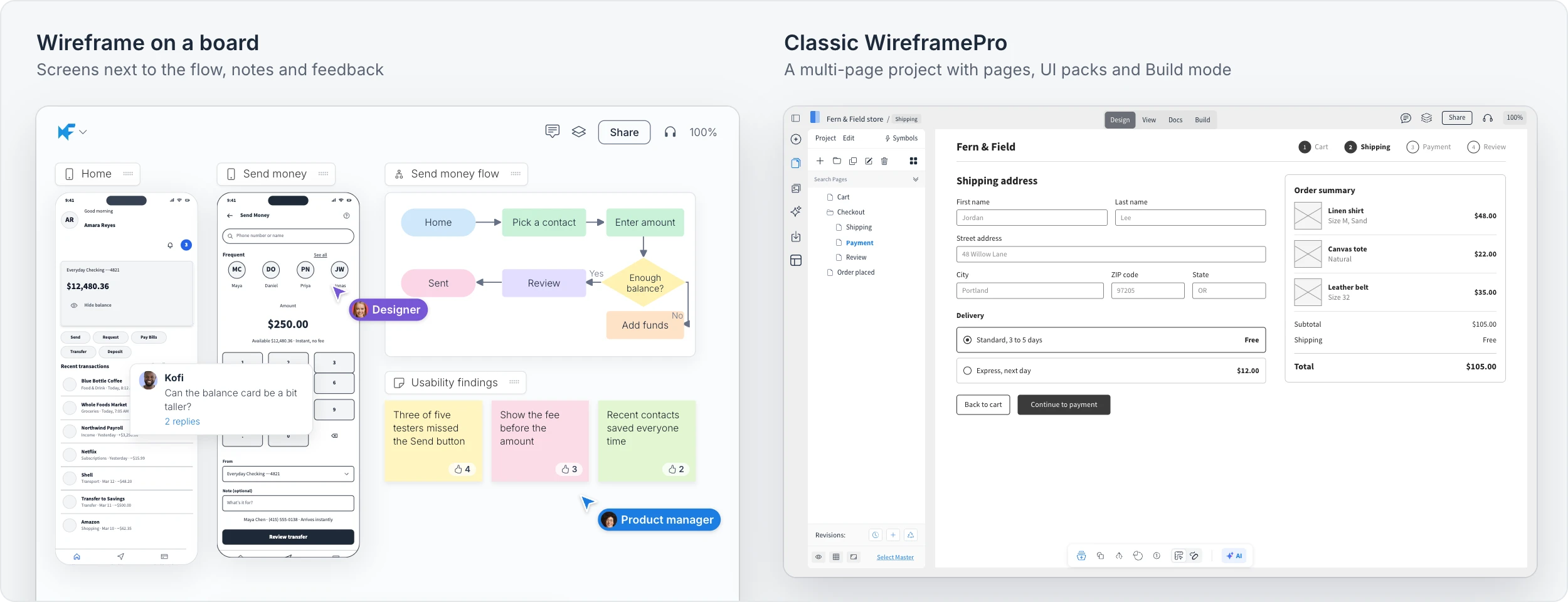Toggle the grid icon under Revisions

click(x=836, y=557)
